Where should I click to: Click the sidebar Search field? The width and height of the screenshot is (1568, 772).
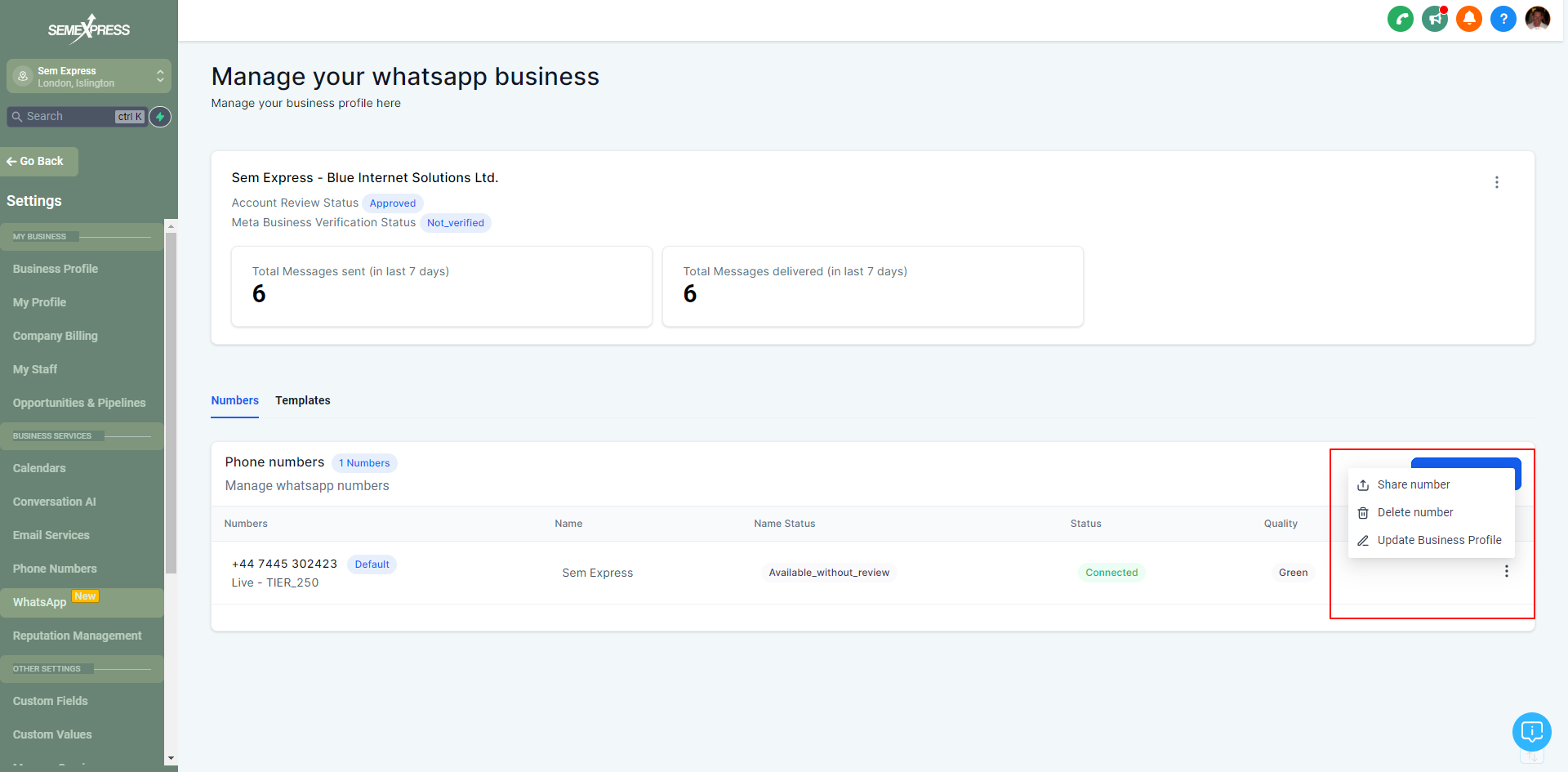point(77,117)
